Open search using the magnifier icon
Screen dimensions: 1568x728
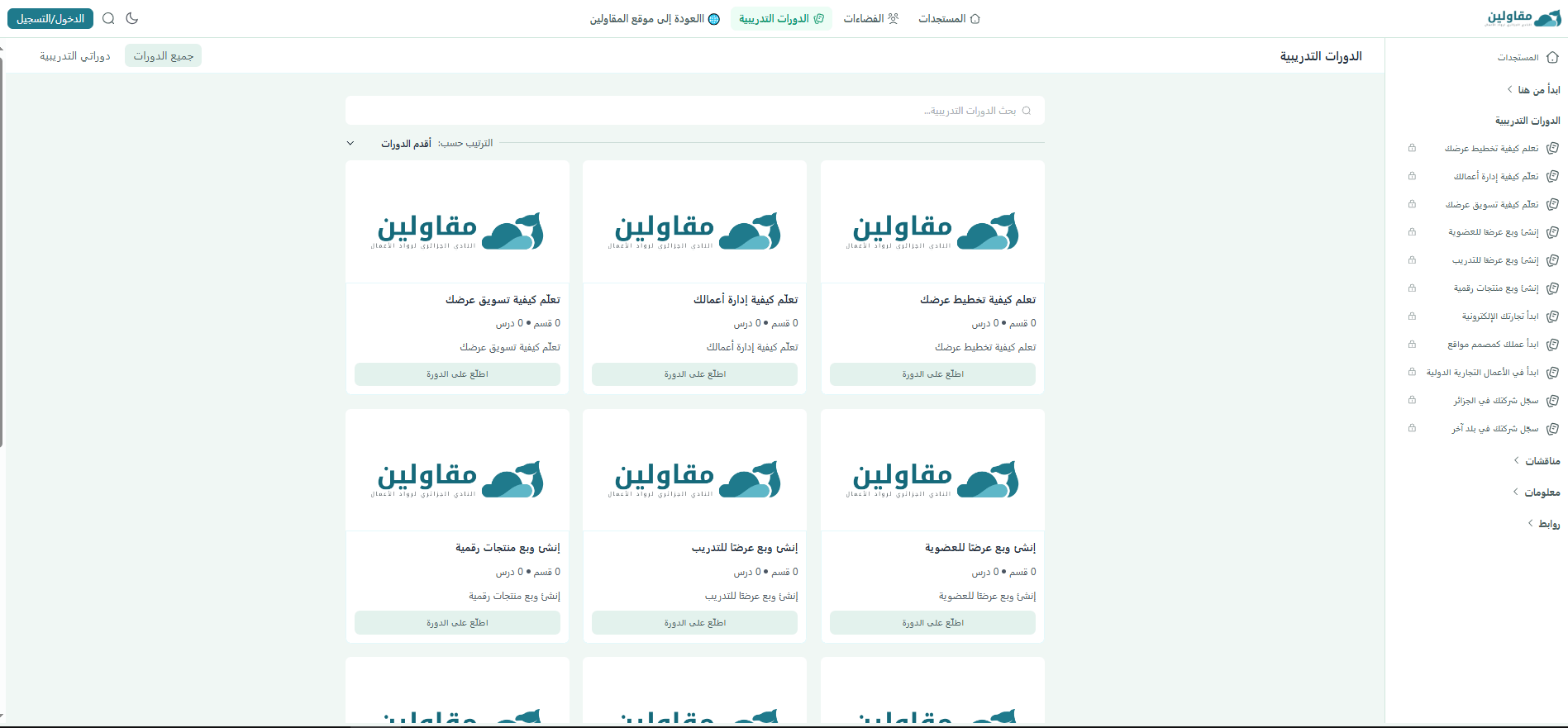(x=108, y=18)
